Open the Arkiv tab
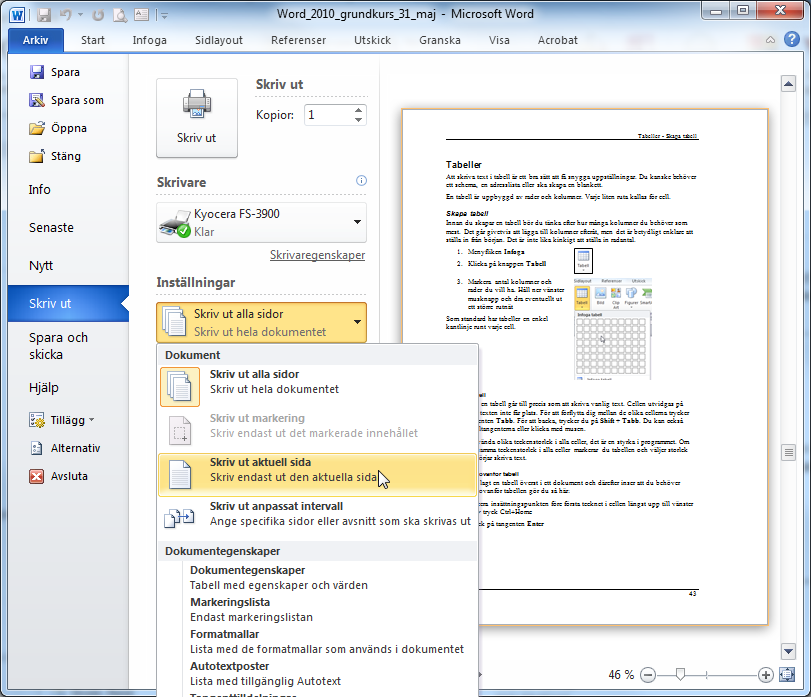 coord(35,40)
